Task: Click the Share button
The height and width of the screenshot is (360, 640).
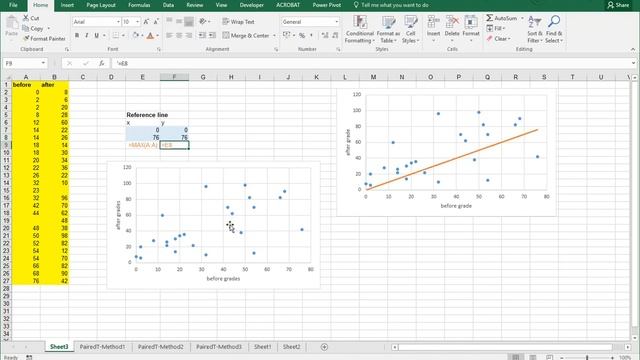Action: point(618,5)
